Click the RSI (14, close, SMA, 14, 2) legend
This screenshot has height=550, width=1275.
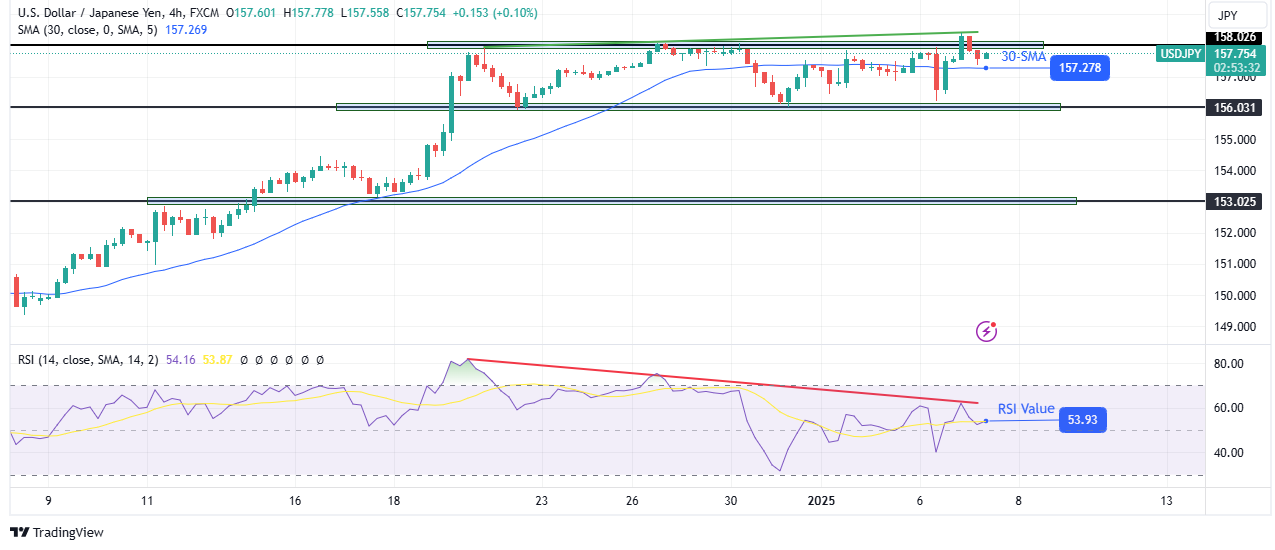tap(87, 359)
